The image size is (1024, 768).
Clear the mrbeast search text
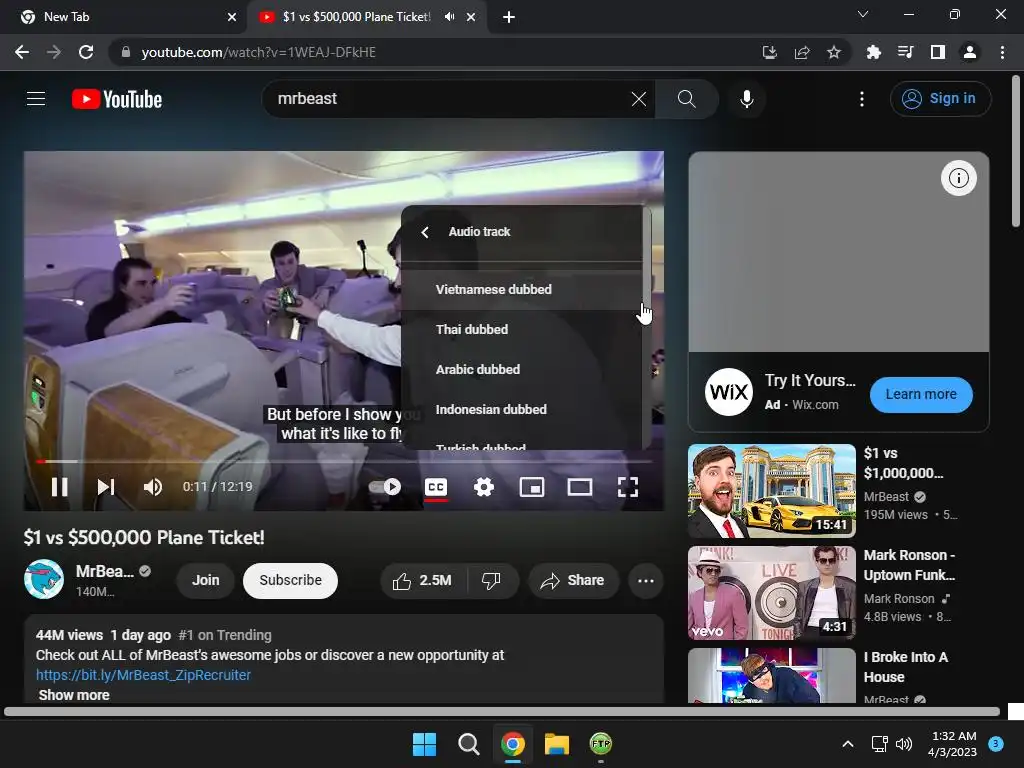(x=639, y=99)
